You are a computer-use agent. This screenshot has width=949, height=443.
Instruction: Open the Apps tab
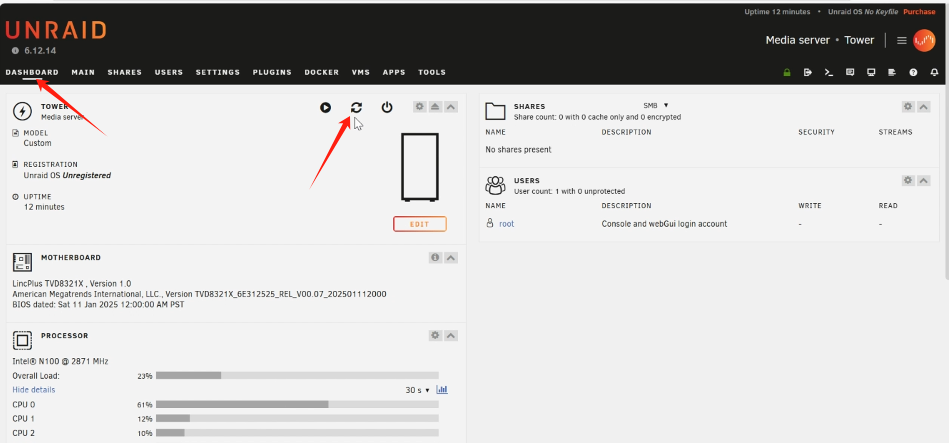[394, 72]
